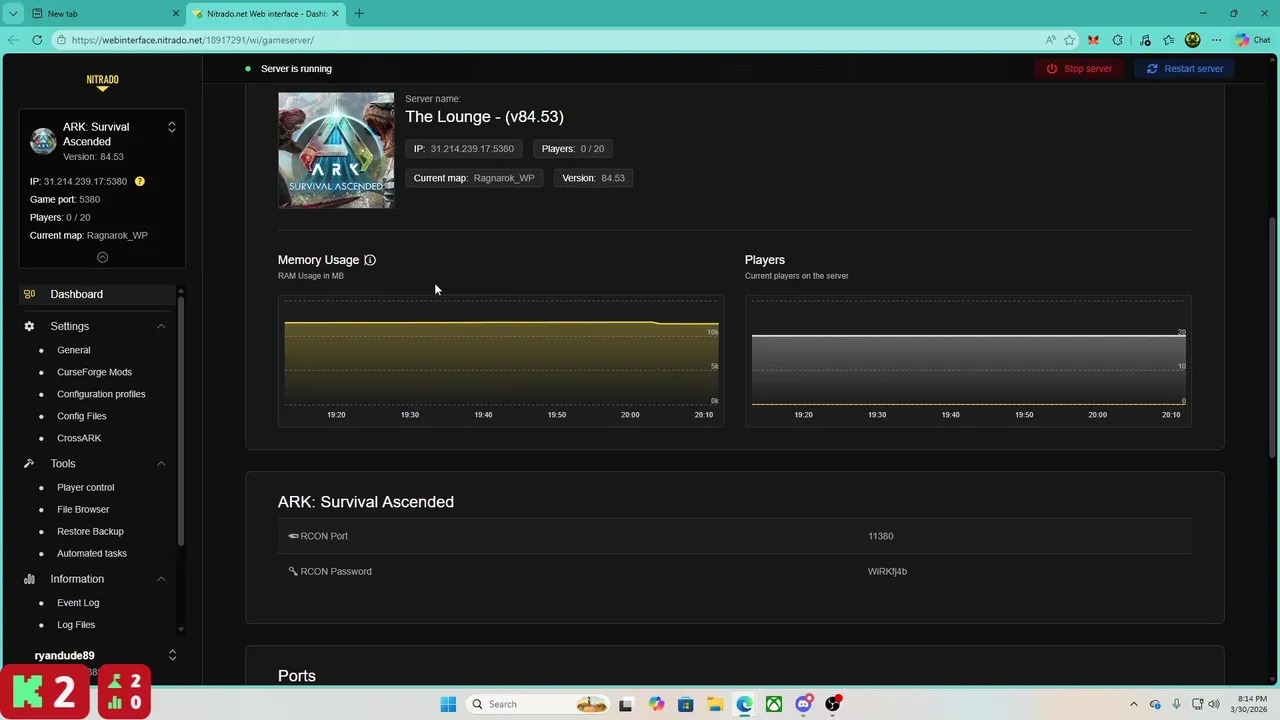1280x720 pixels.
Task: Click the Windows Start button
Action: 448,704
